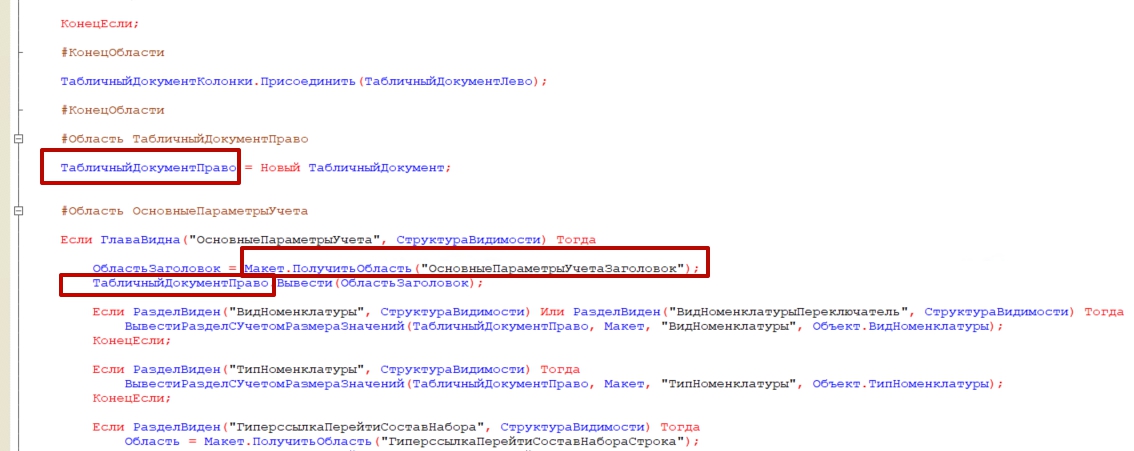Screen dimensions: 1134x451
Task: Collapse the ОсновныеПараметрыУчета region fold marker
Action: coord(17,212)
